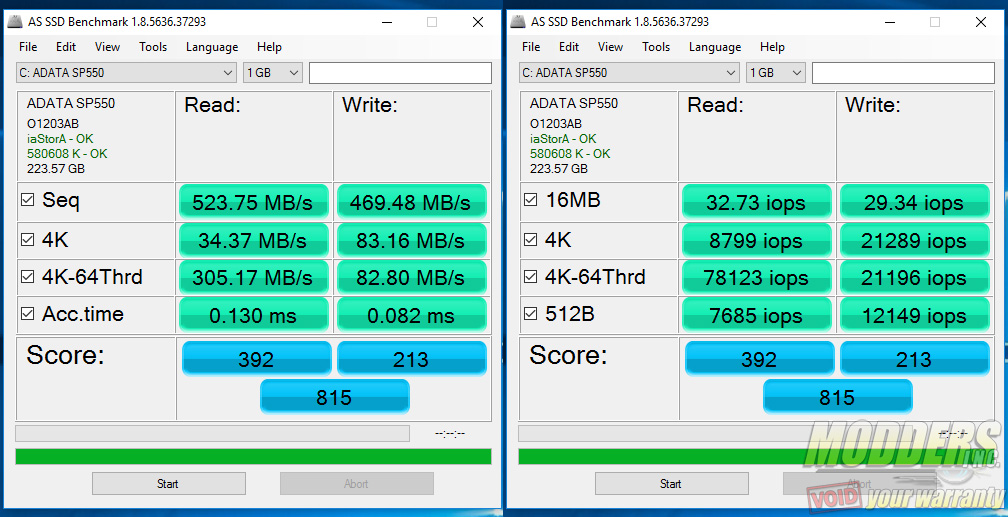The height and width of the screenshot is (517, 1008).
Task: Uncheck 512B test in right window
Action: tap(530, 314)
